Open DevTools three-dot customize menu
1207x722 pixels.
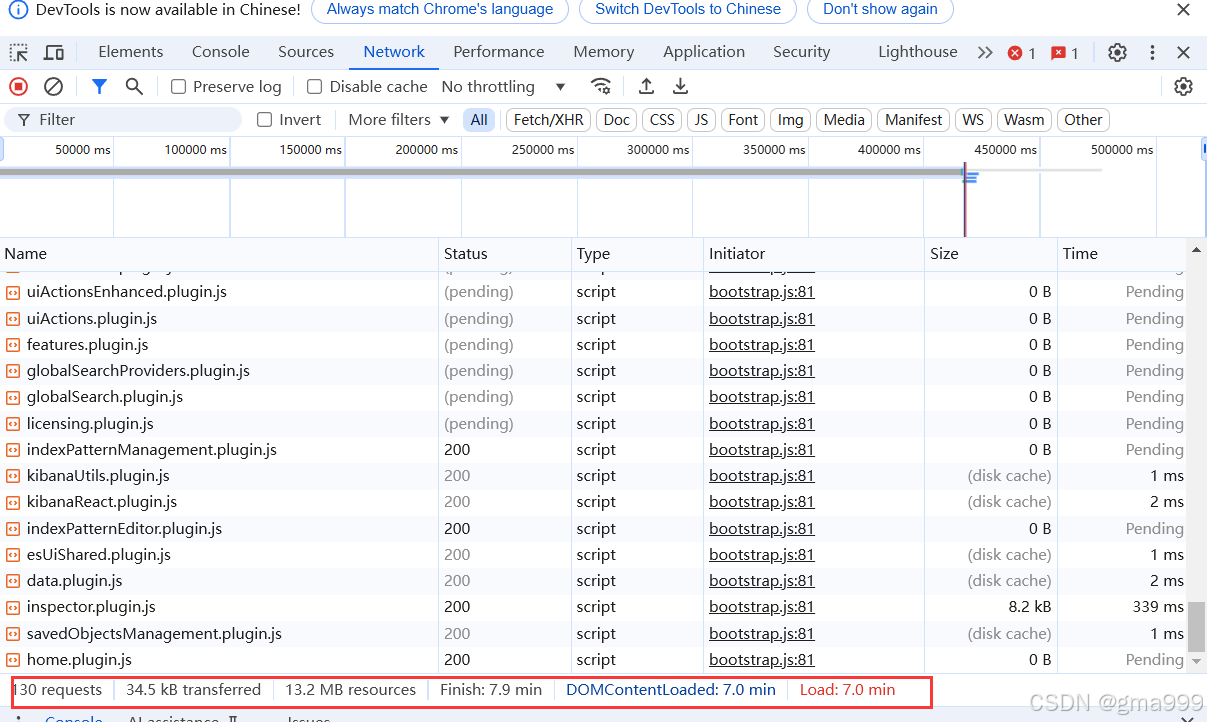click(x=1152, y=53)
